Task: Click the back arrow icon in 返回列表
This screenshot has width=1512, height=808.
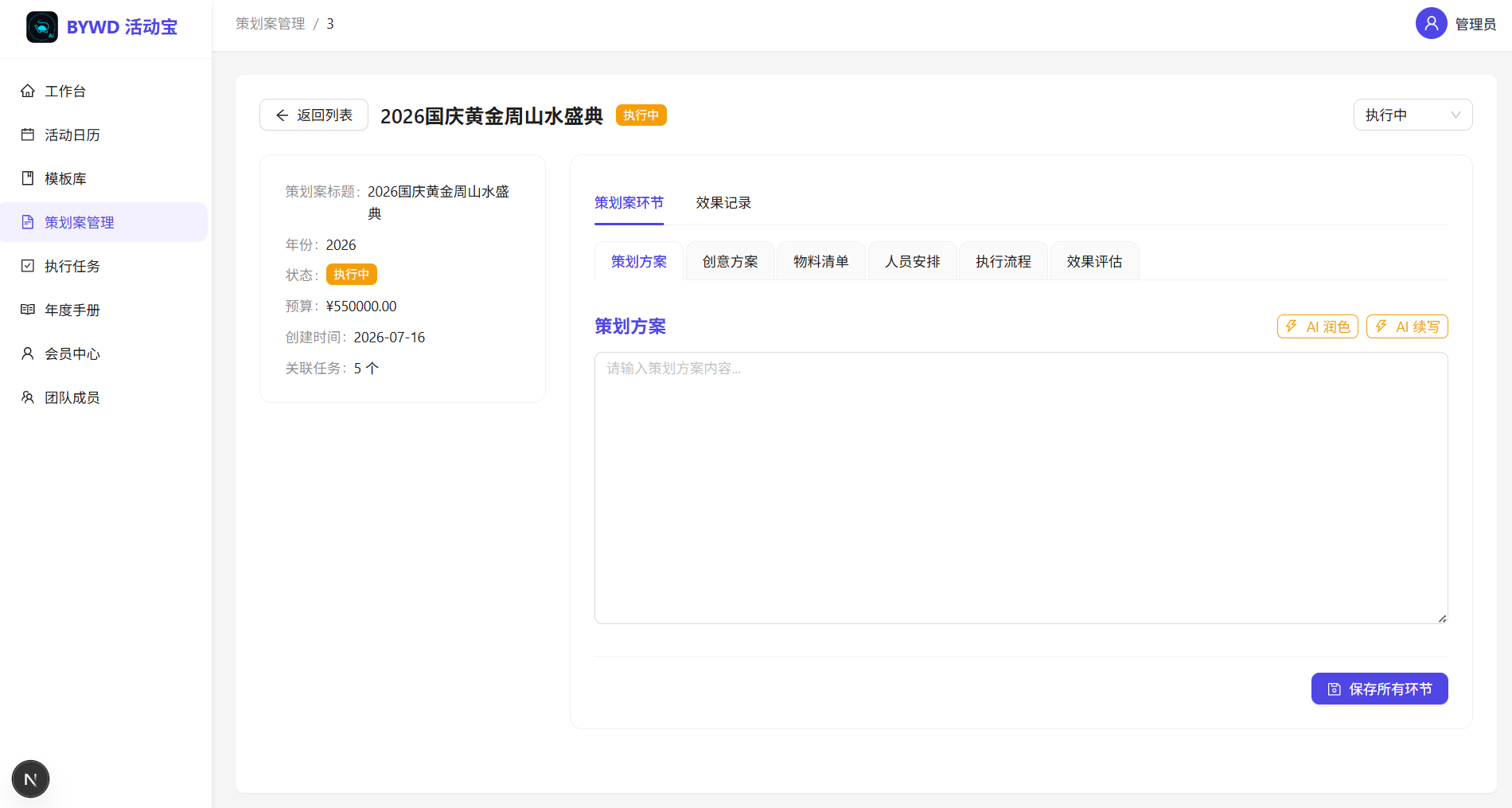Action: coord(282,115)
